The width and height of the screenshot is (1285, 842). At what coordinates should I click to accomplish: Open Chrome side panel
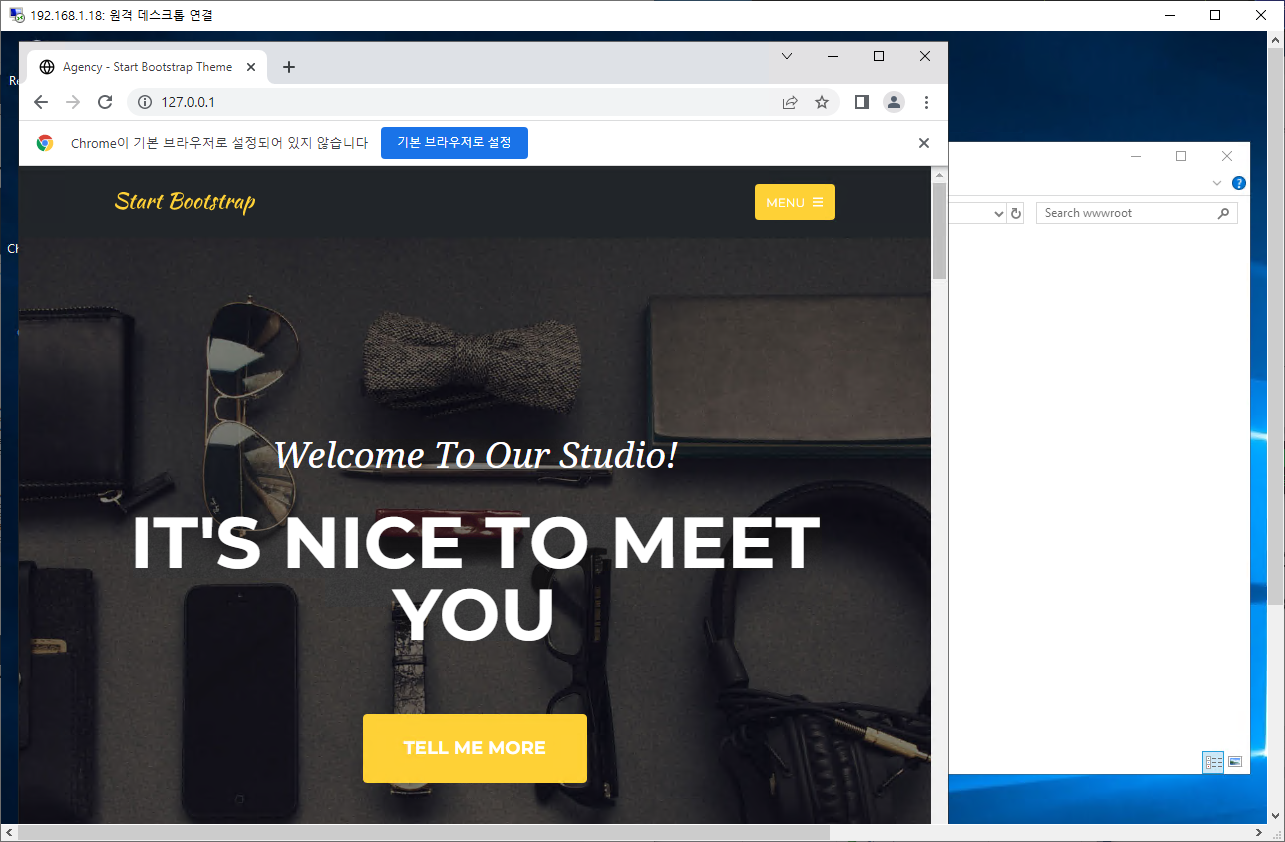pos(861,102)
